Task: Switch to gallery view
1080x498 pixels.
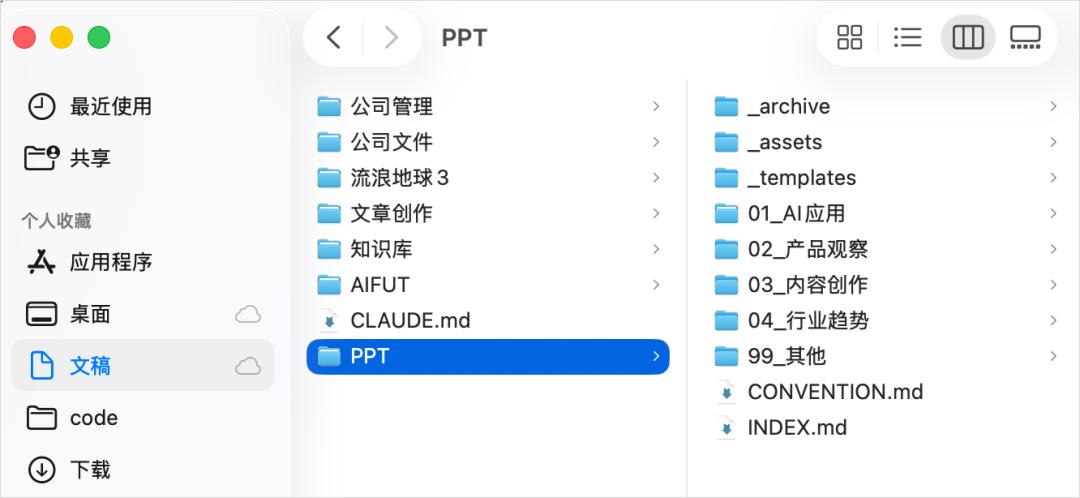Action: pyautogui.click(x=1025, y=38)
